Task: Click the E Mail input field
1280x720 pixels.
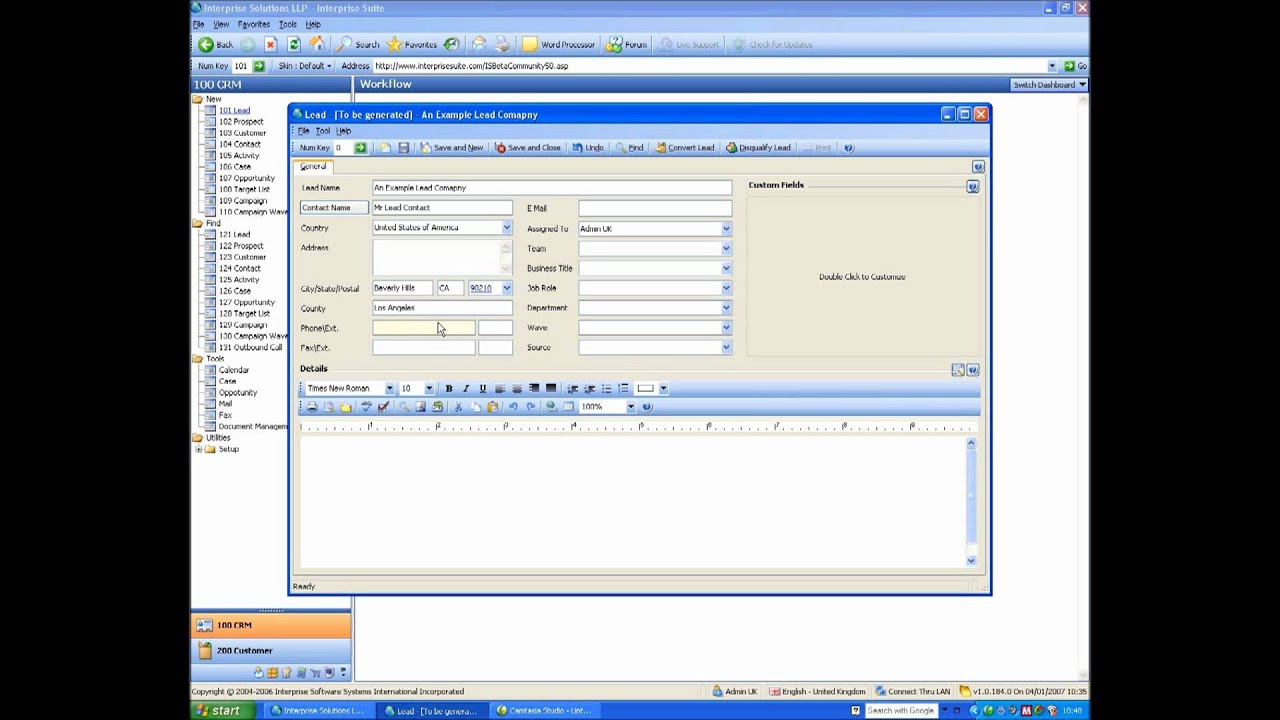Action: (x=654, y=208)
